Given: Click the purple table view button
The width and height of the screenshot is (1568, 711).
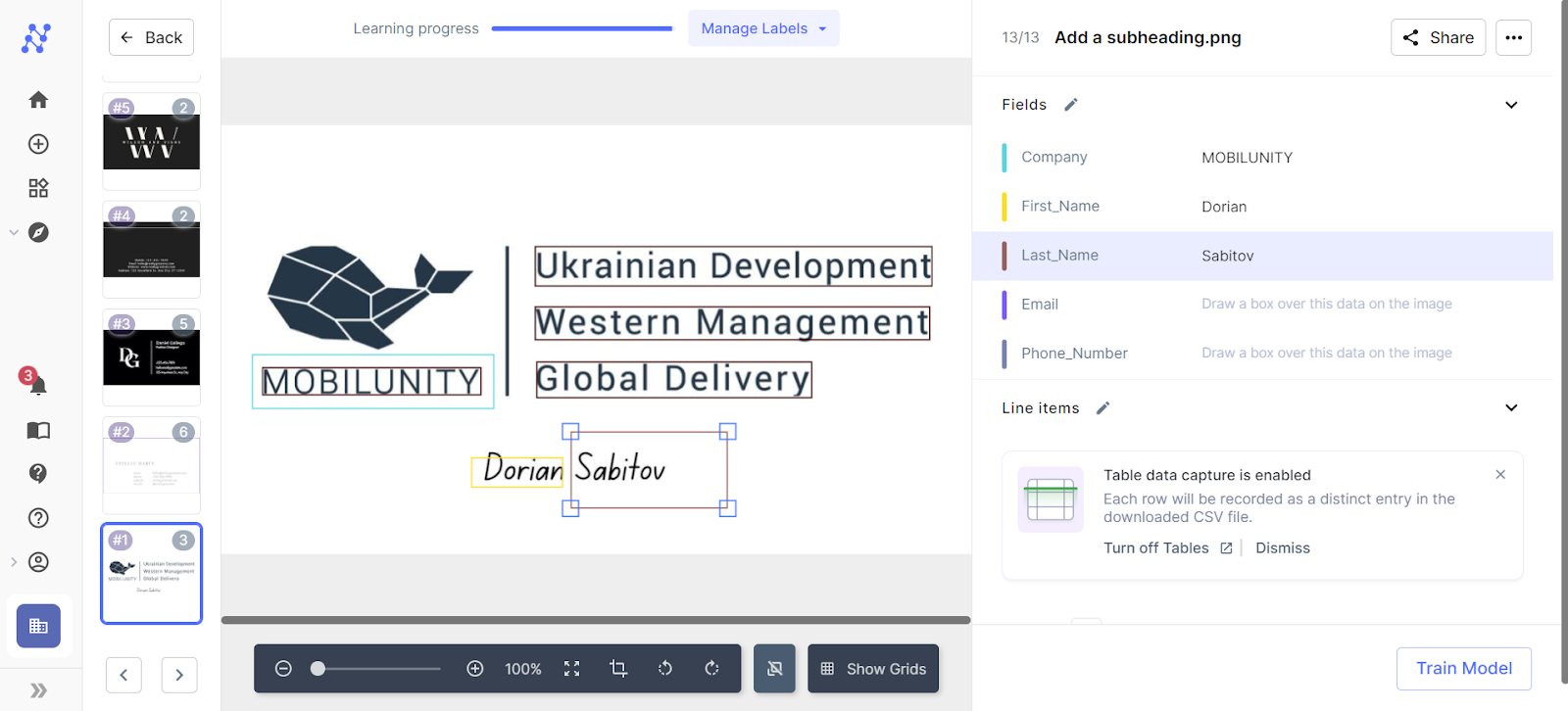Looking at the screenshot, I should (38, 626).
